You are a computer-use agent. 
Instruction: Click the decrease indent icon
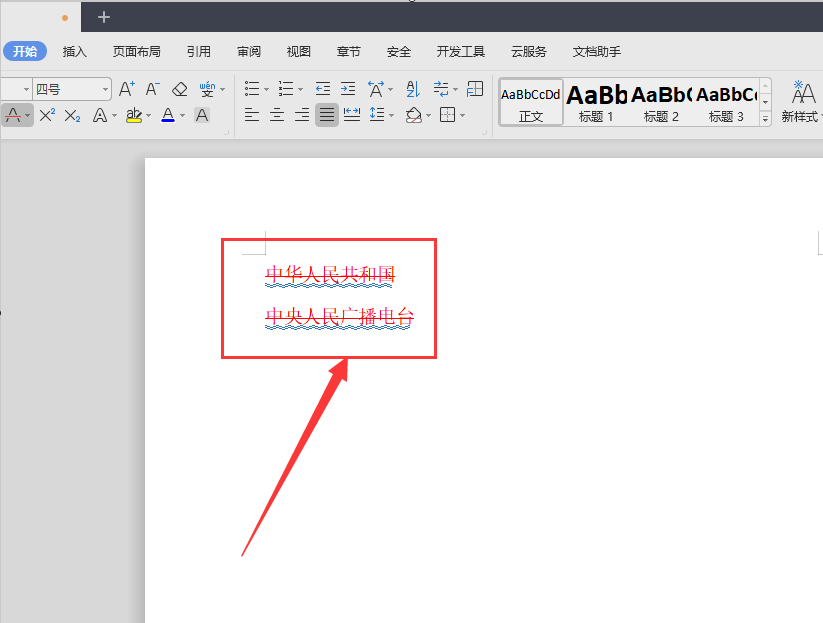pos(323,89)
